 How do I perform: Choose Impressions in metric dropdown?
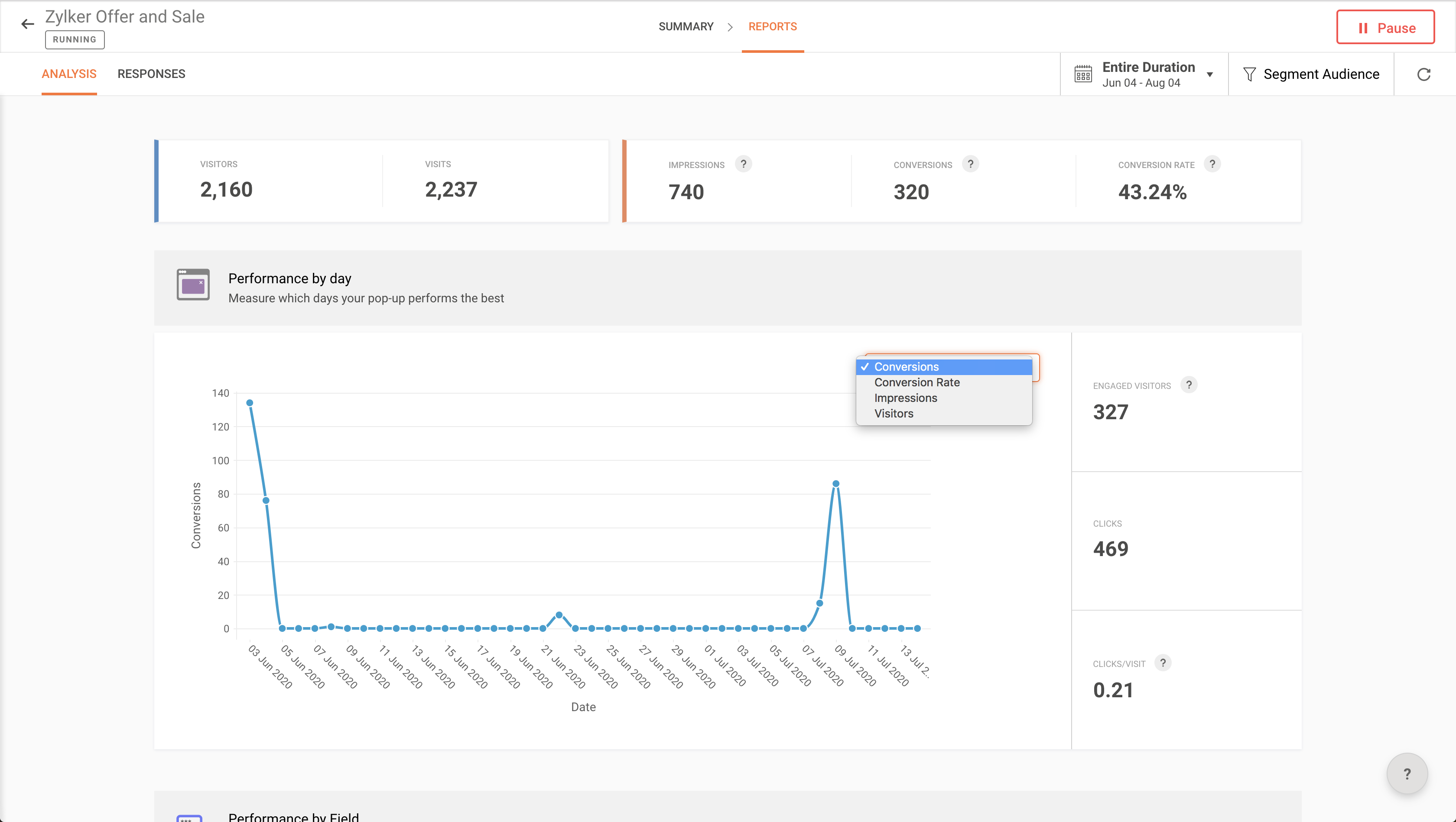[906, 398]
